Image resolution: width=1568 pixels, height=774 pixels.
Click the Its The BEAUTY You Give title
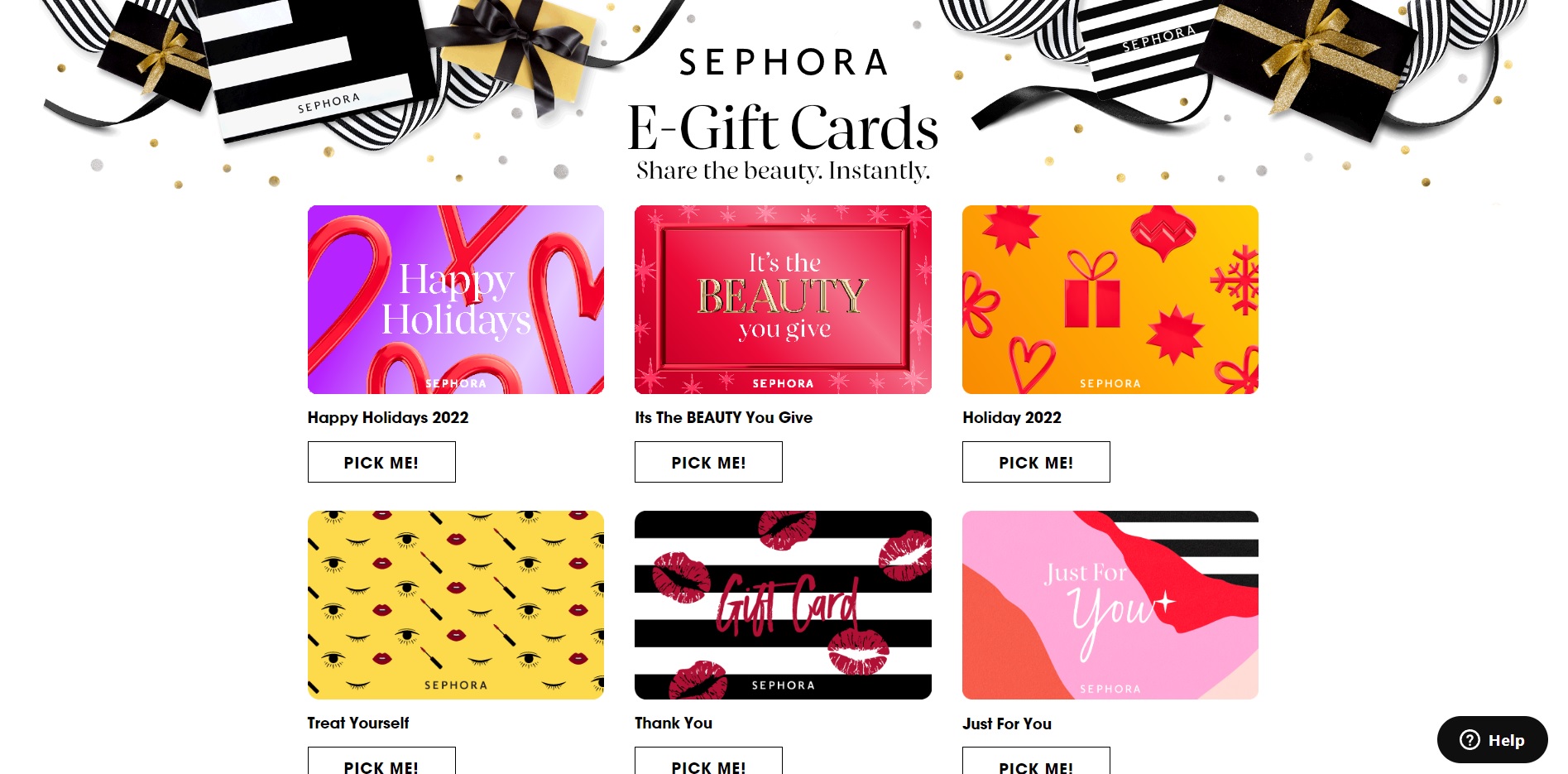click(x=724, y=417)
